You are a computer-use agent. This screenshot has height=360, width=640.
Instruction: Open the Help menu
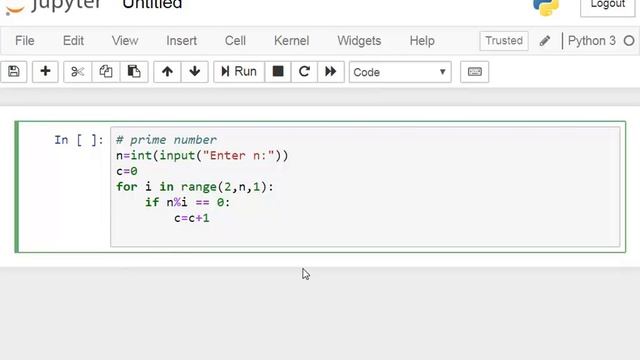(x=422, y=41)
